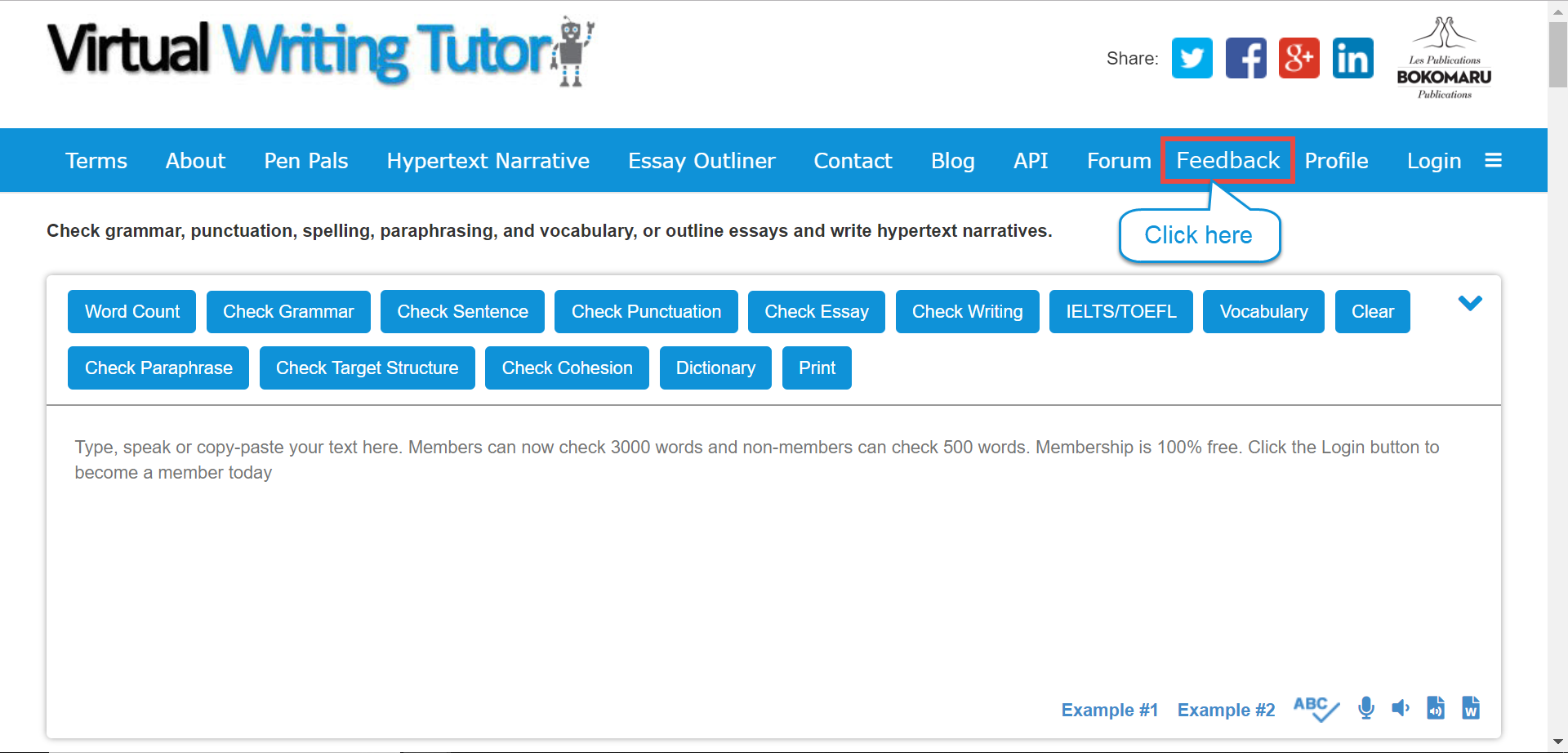The width and height of the screenshot is (1568, 753).
Task: Navigate to the Essay Outliner page
Action: tap(702, 160)
